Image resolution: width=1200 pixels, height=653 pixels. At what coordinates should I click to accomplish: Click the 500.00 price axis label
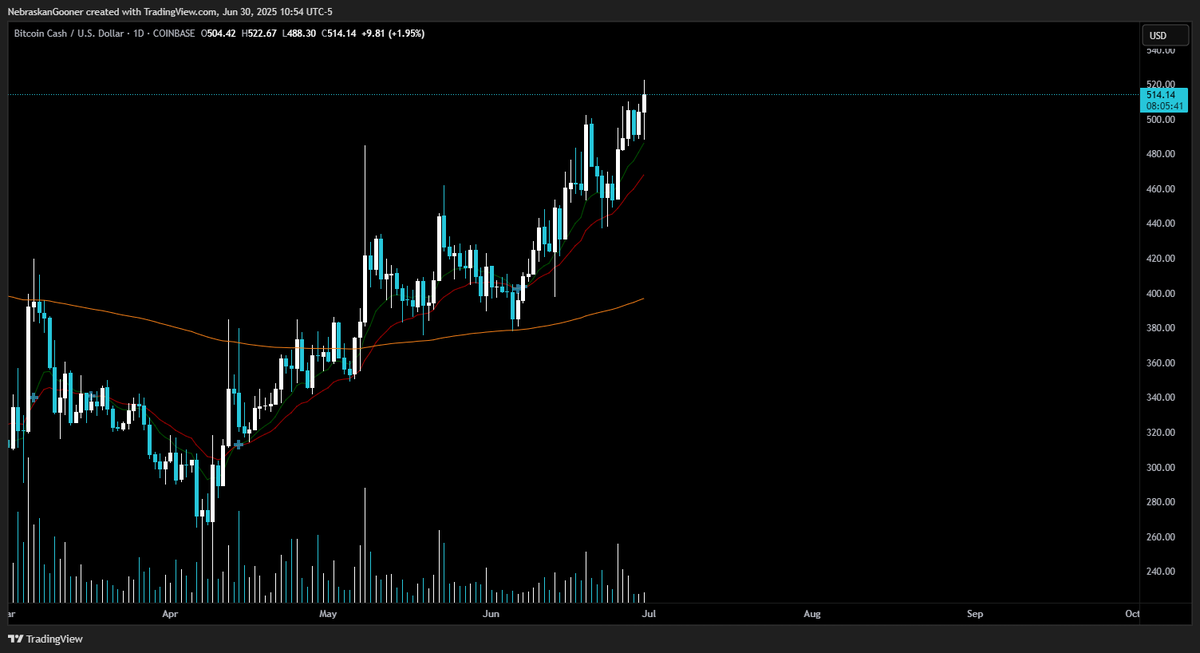(x=1160, y=120)
